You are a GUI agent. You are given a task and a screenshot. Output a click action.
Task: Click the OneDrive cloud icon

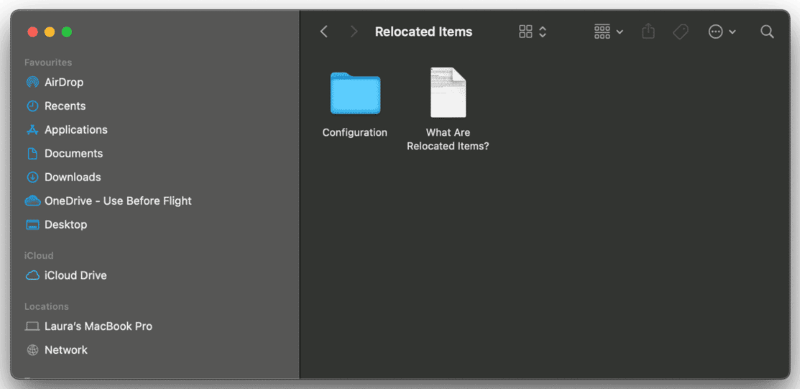[x=32, y=201]
